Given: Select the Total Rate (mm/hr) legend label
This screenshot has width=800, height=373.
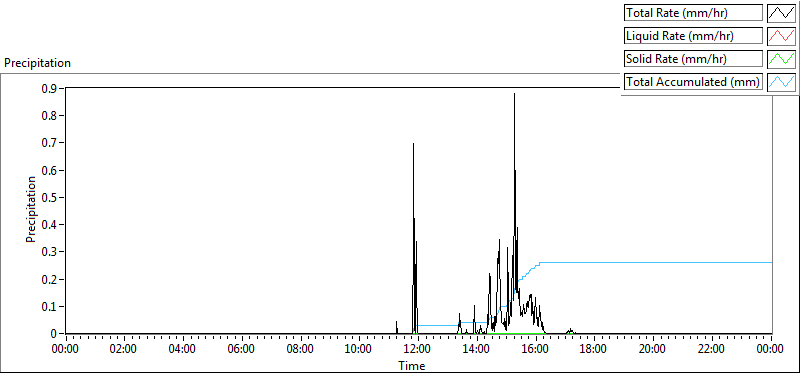Looking at the screenshot, I should click(693, 13).
